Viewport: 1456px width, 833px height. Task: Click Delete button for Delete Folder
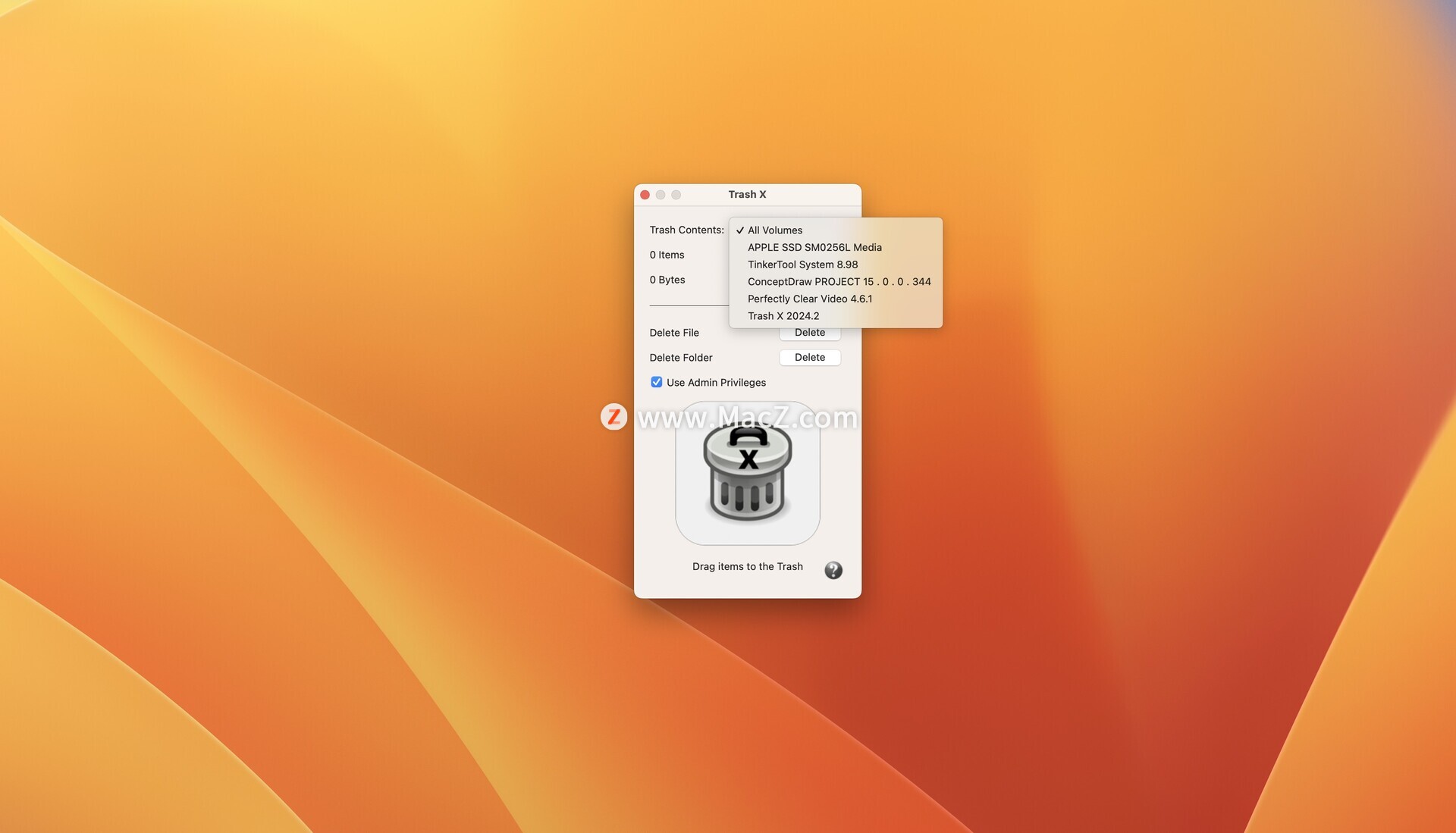point(810,357)
